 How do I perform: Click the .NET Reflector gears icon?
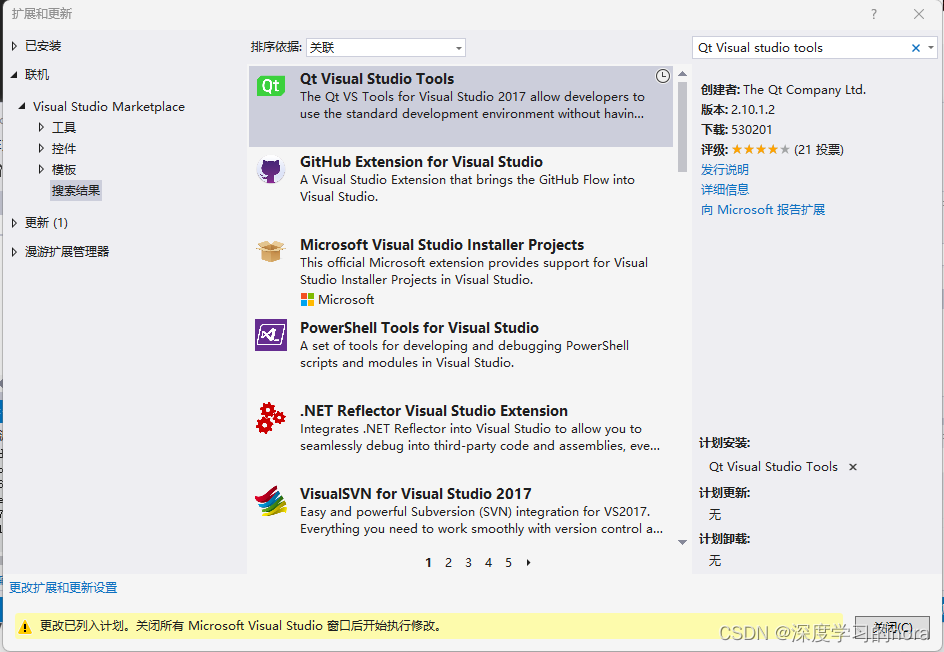270,419
